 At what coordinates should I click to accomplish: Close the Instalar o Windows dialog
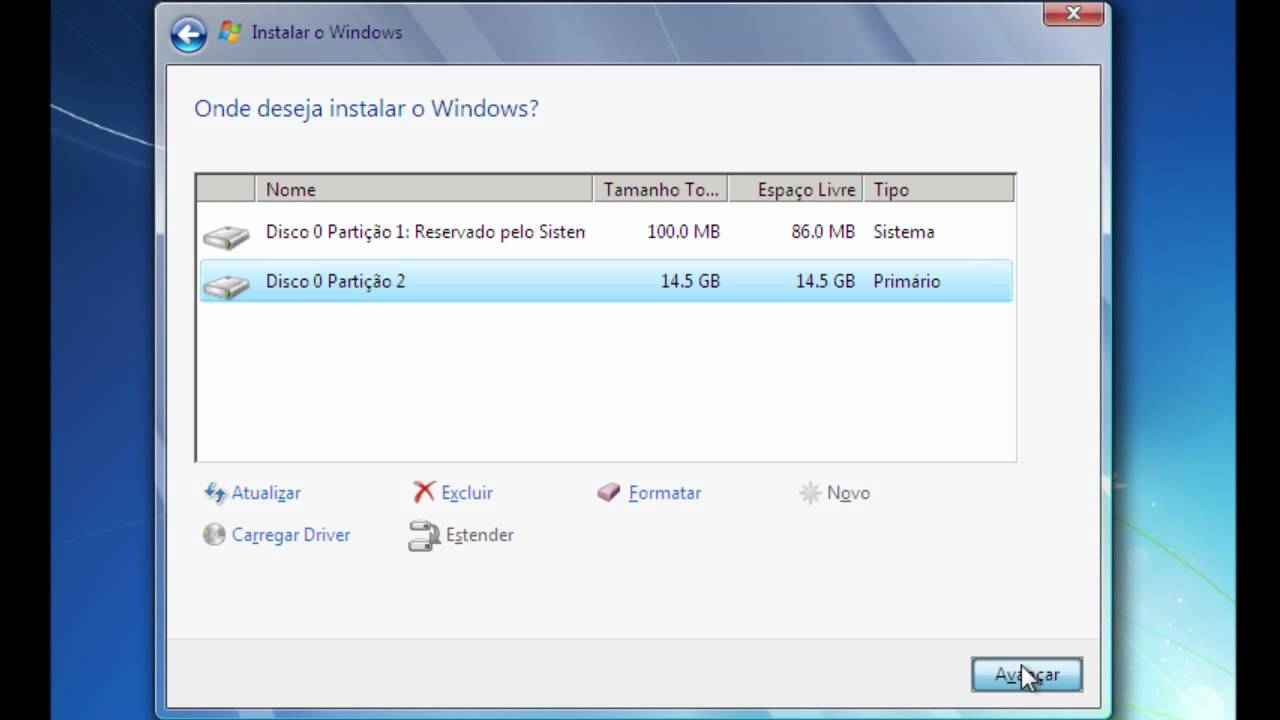1073,13
